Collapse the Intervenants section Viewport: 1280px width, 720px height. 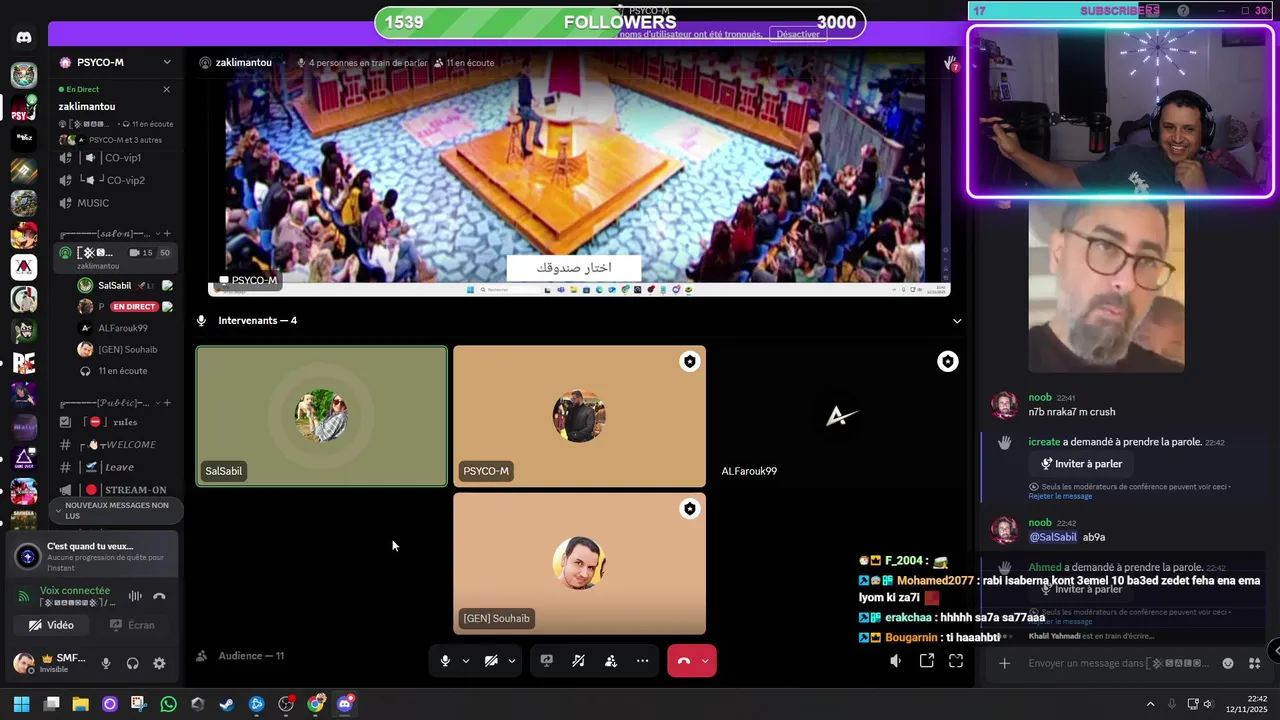coord(957,321)
